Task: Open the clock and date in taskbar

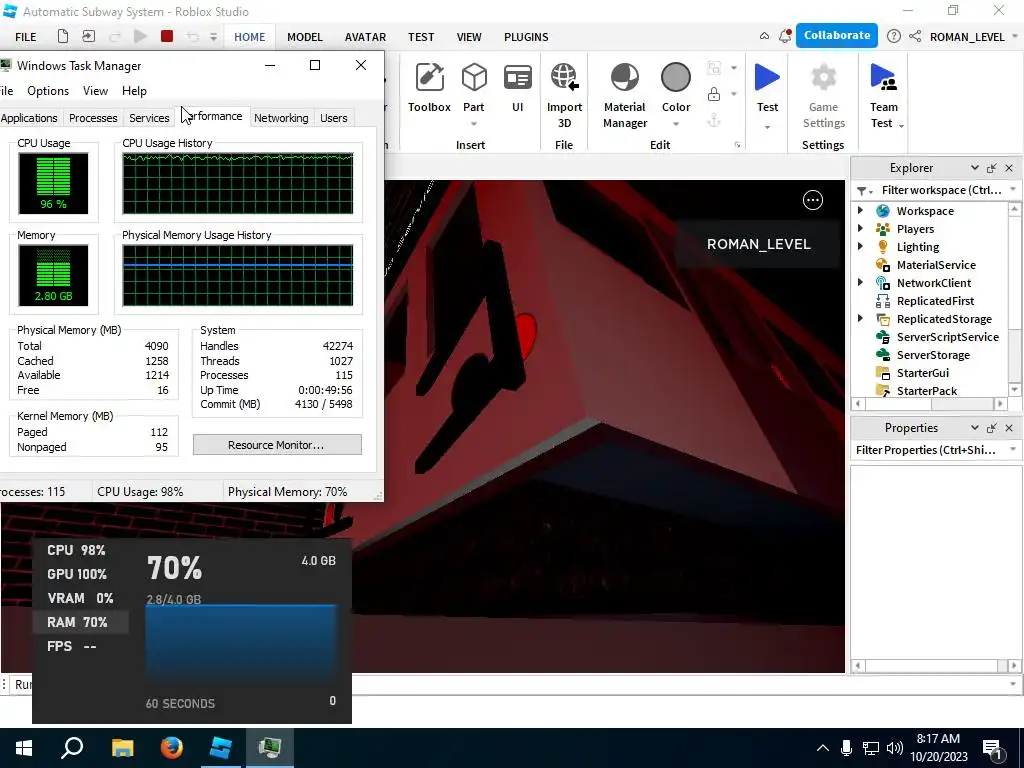Action: (938, 748)
